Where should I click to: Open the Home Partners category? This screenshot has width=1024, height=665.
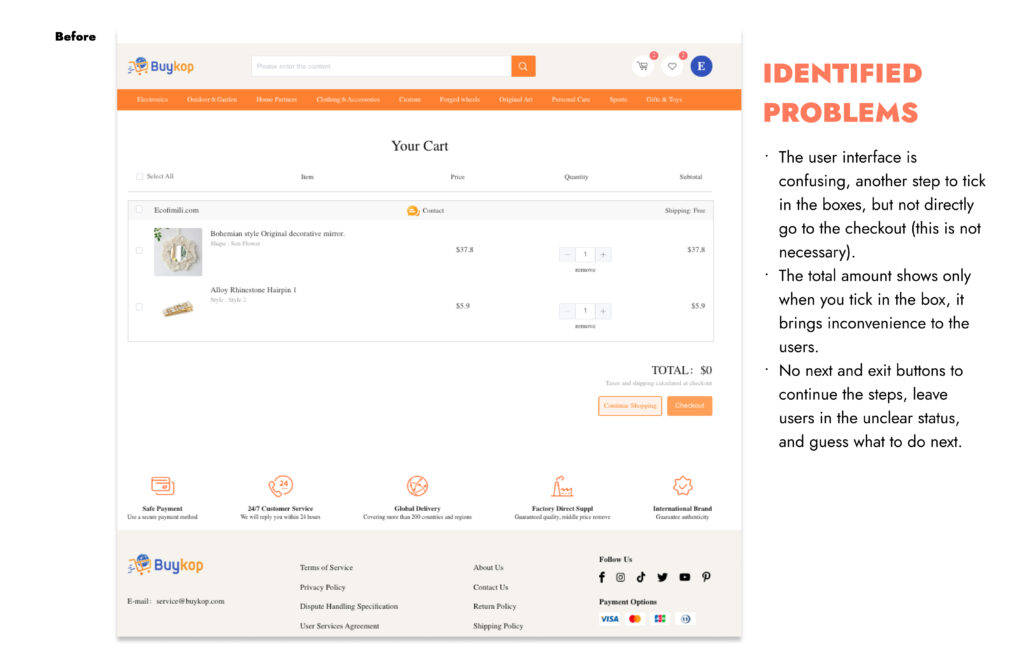pos(276,99)
